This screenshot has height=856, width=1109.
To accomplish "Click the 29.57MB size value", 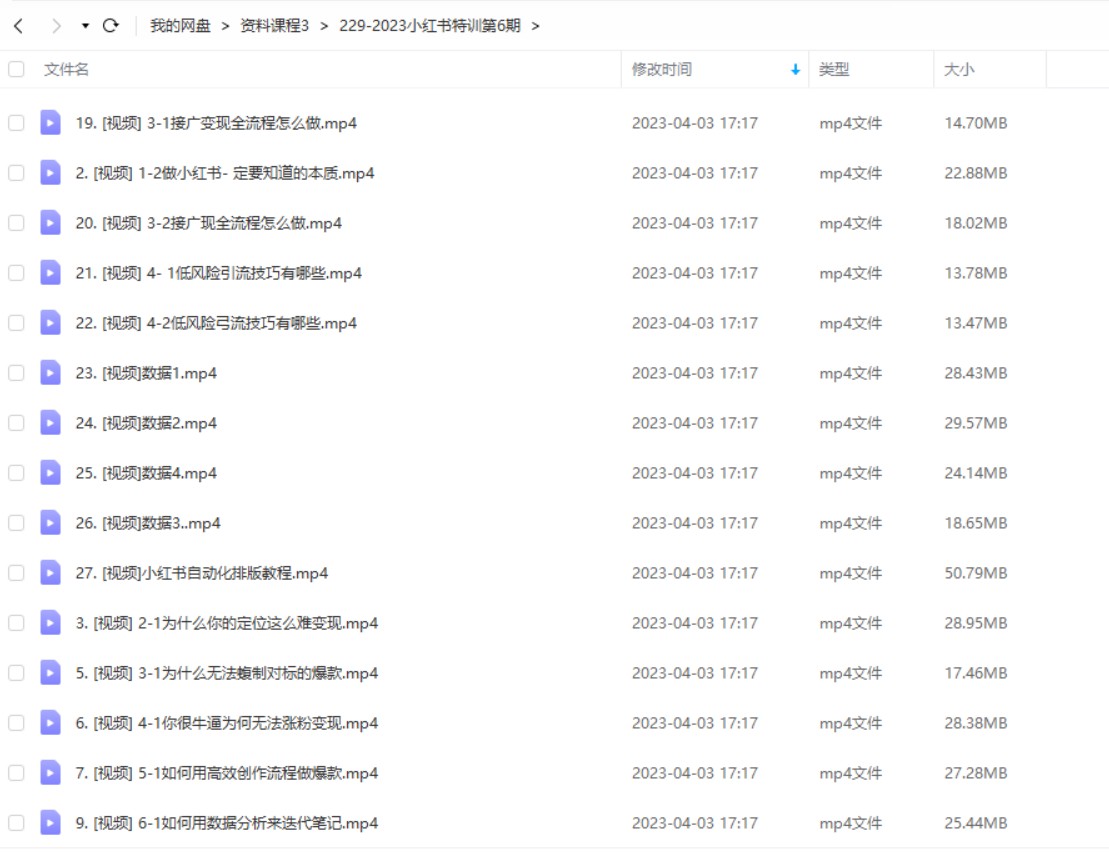I will tap(976, 423).
